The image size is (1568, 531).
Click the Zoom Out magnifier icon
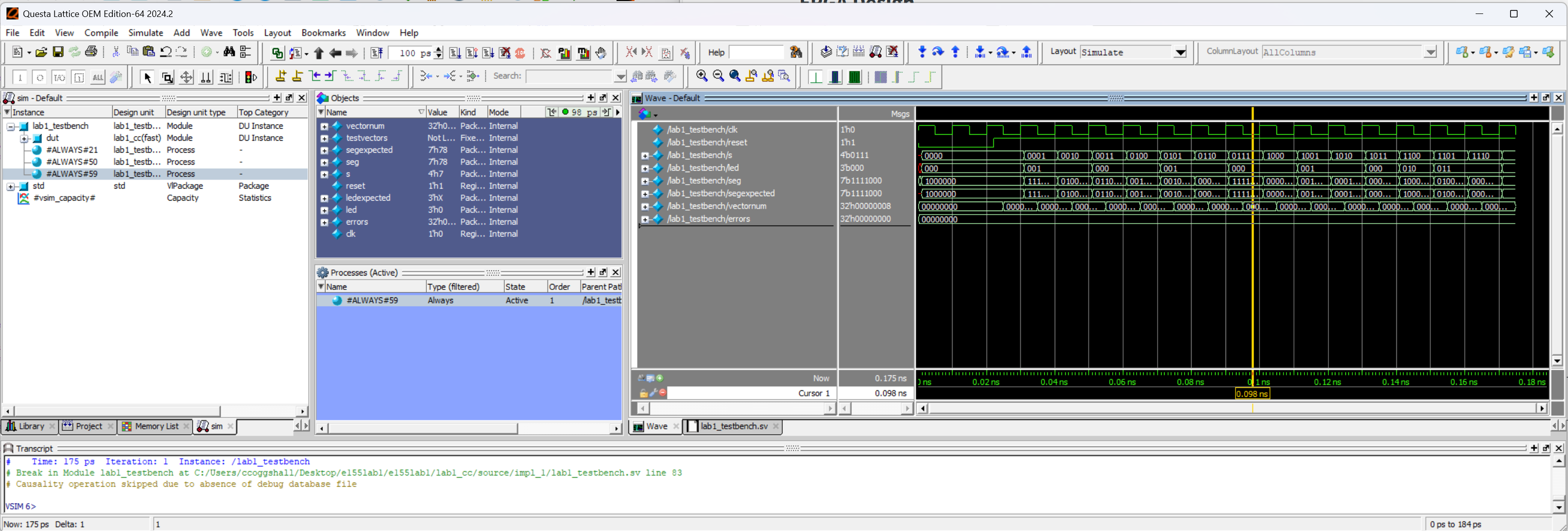pyautogui.click(x=718, y=76)
